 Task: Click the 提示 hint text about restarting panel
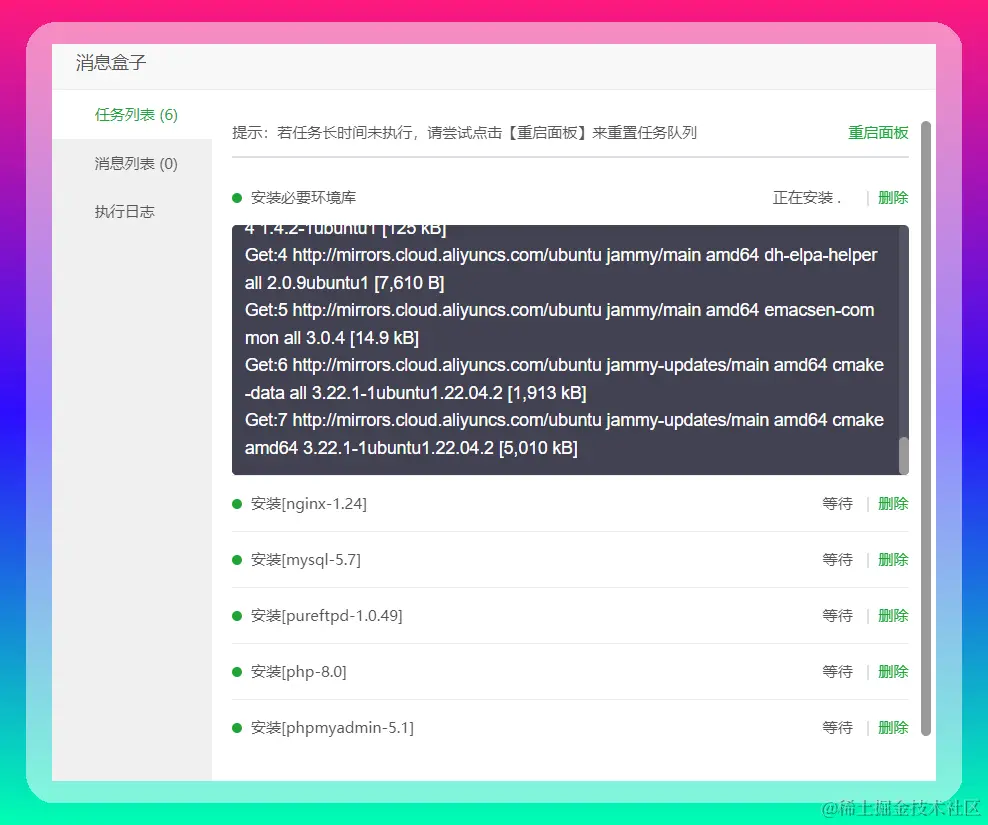[464, 133]
